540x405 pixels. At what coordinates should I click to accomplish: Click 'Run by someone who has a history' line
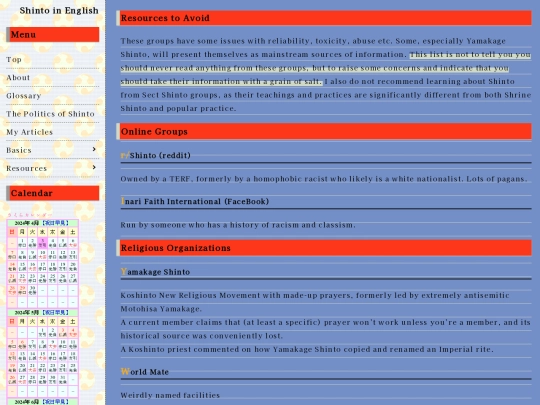point(238,225)
